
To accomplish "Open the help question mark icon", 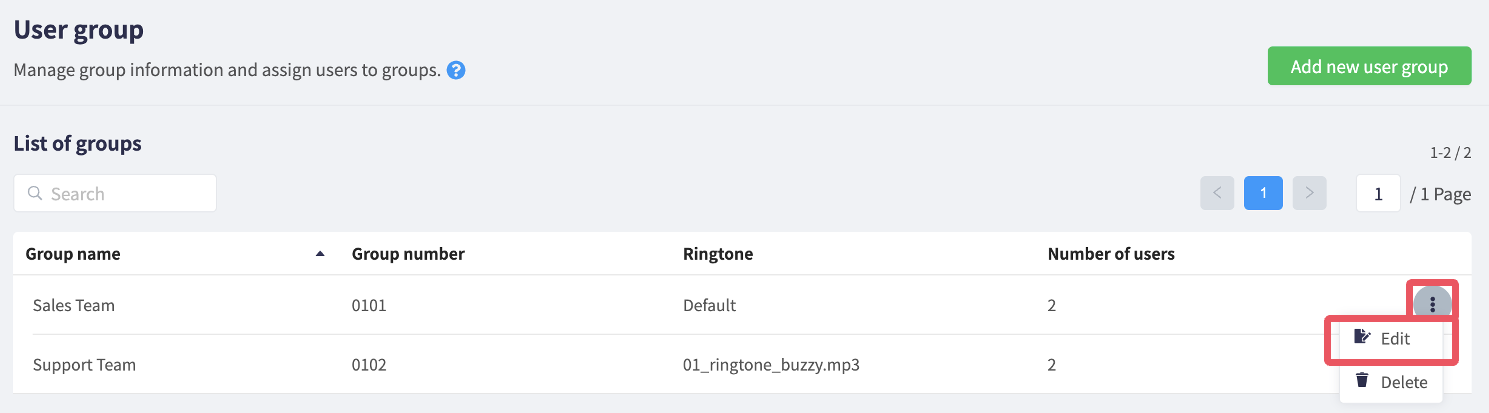I will click(x=456, y=71).
